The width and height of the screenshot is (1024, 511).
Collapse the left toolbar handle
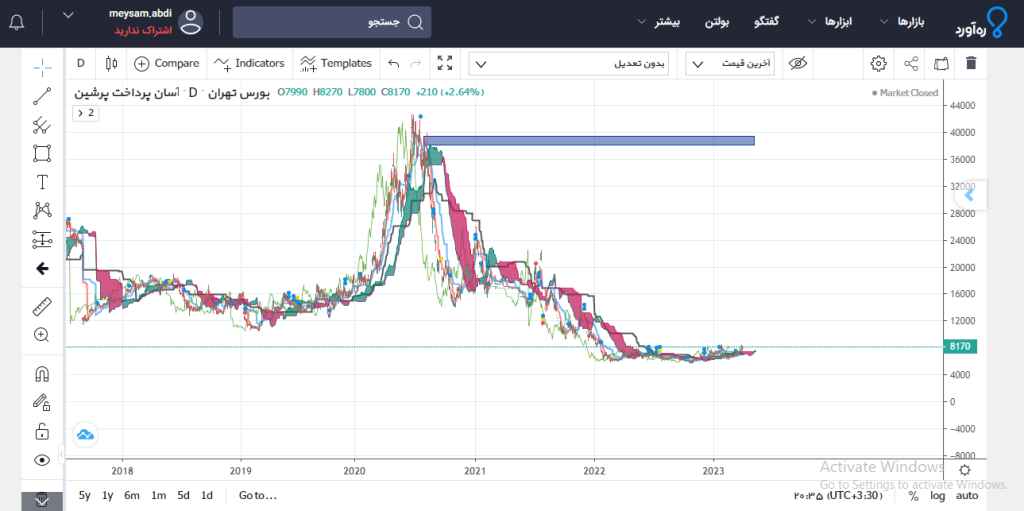click(61, 452)
